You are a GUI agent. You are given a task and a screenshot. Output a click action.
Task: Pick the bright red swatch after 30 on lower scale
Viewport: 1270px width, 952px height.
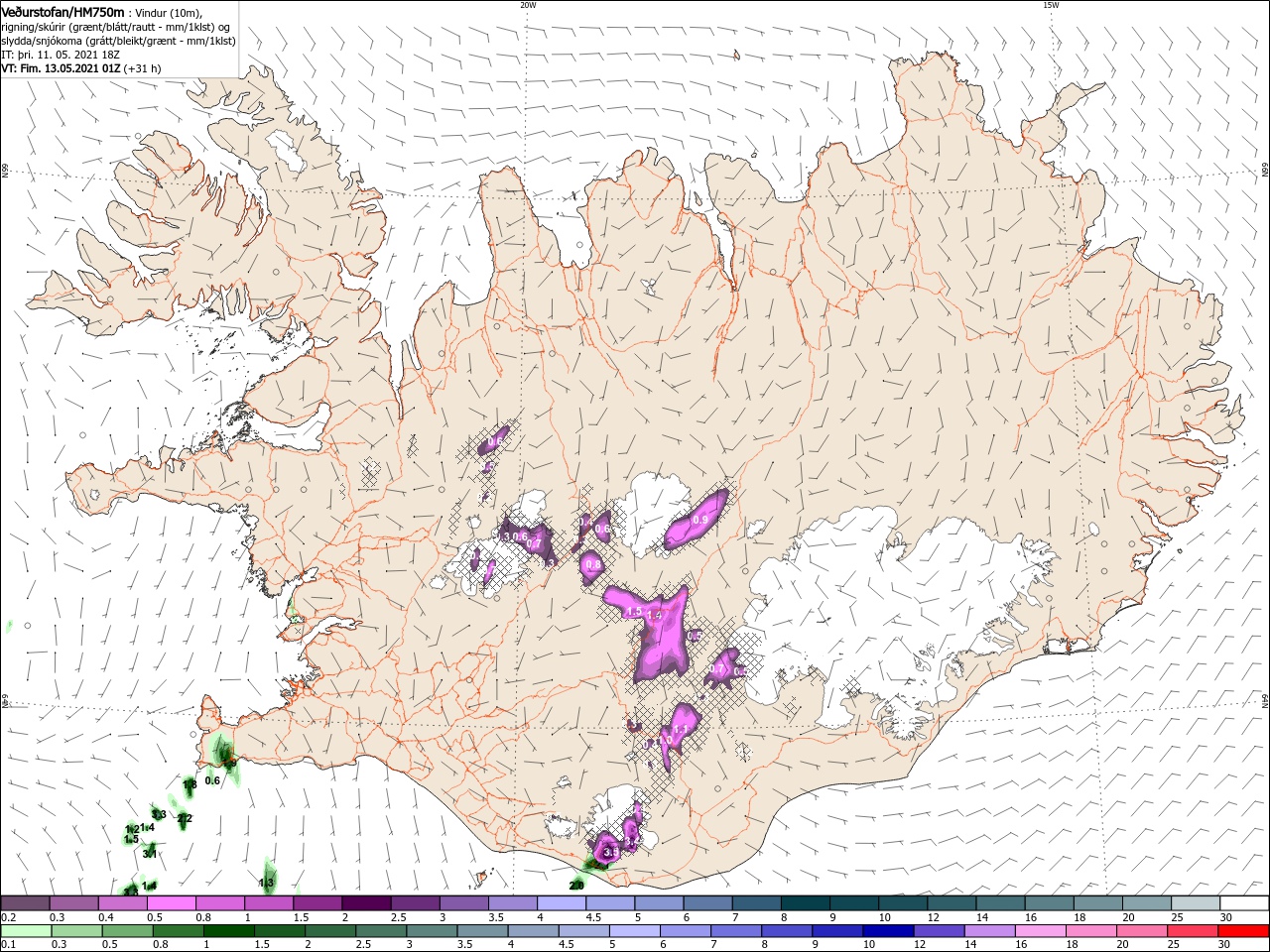point(1243,931)
